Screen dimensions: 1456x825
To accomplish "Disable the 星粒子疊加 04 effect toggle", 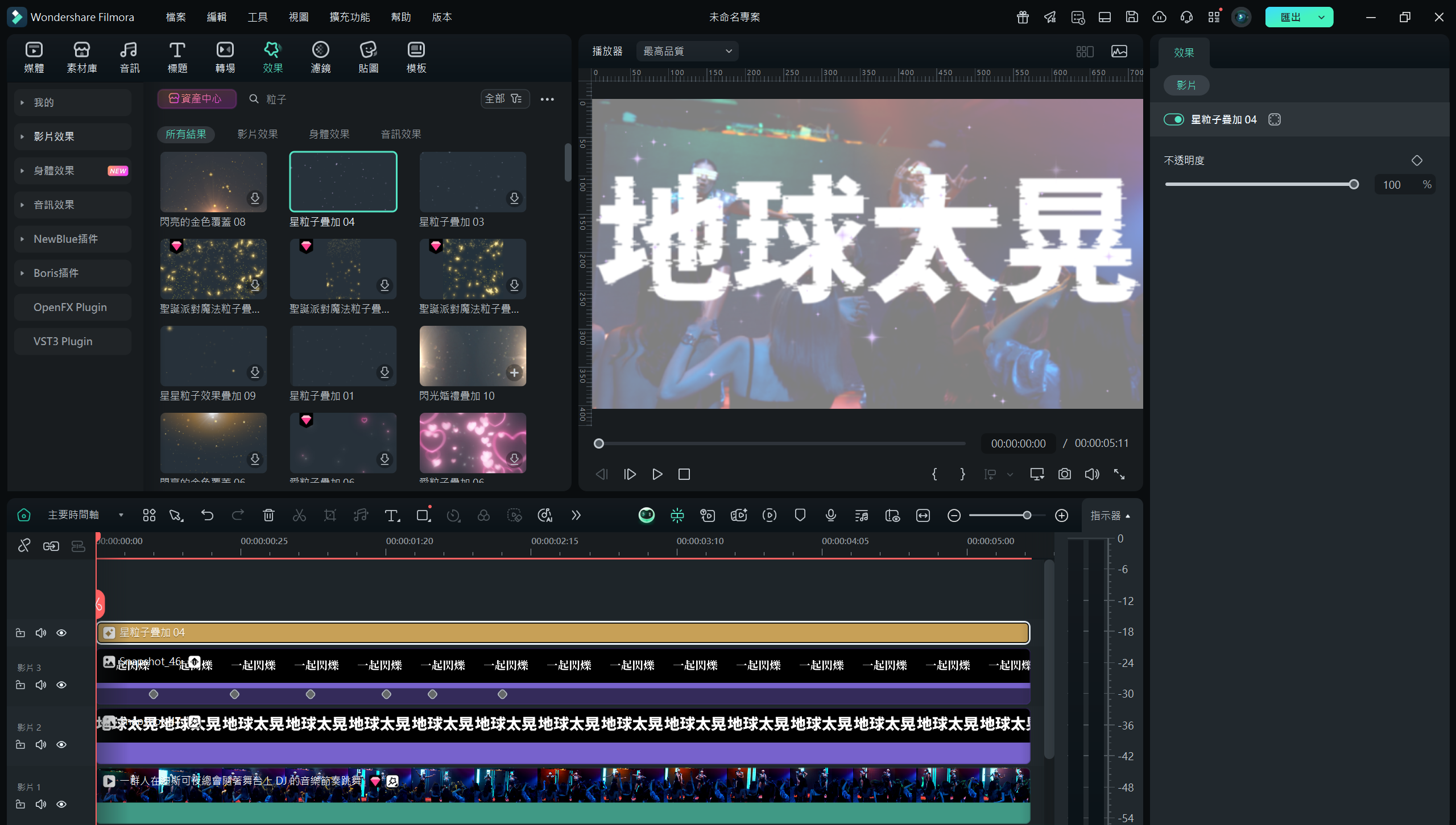I will pos(1173,119).
